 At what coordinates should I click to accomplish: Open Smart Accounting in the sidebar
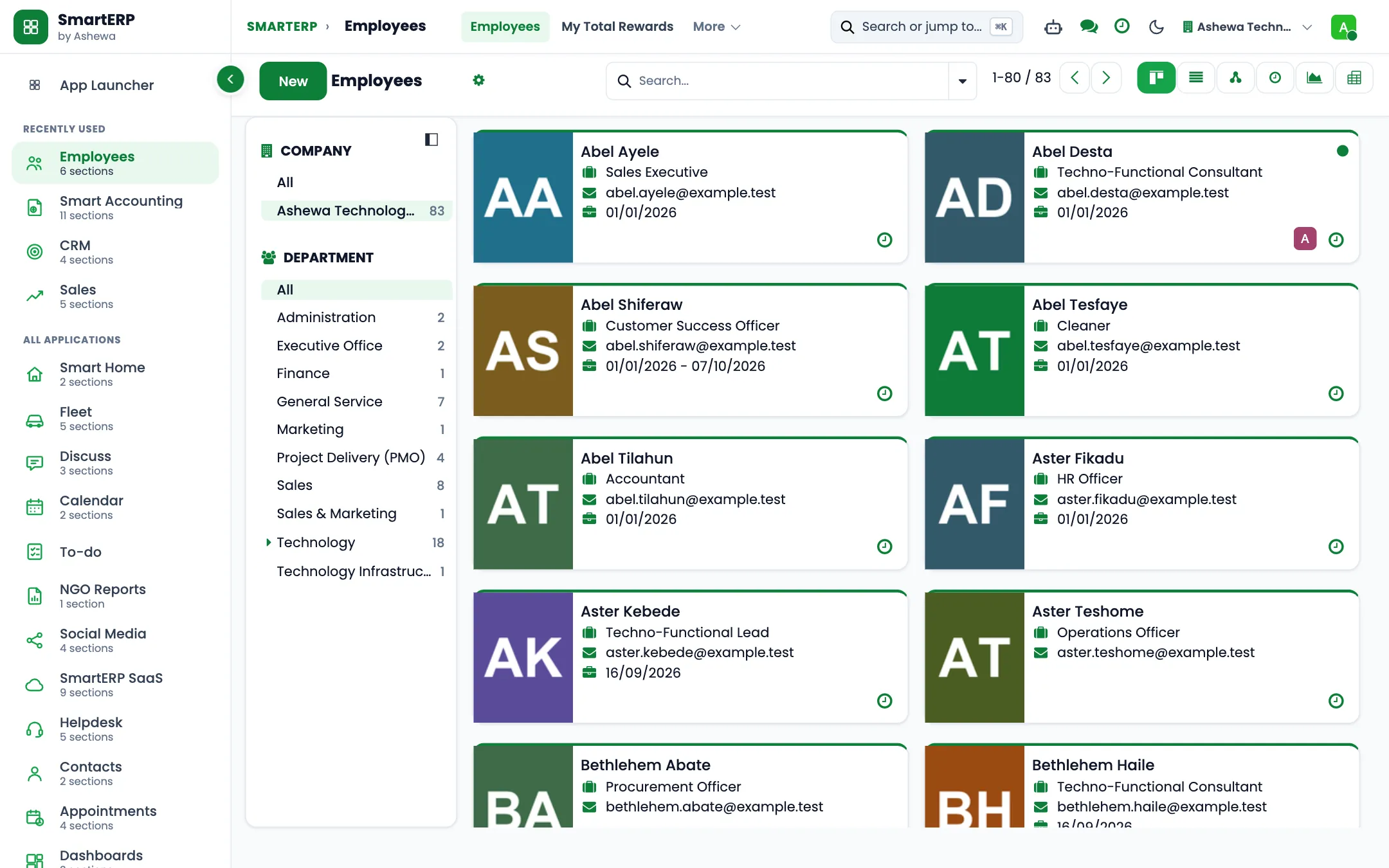pos(116,208)
